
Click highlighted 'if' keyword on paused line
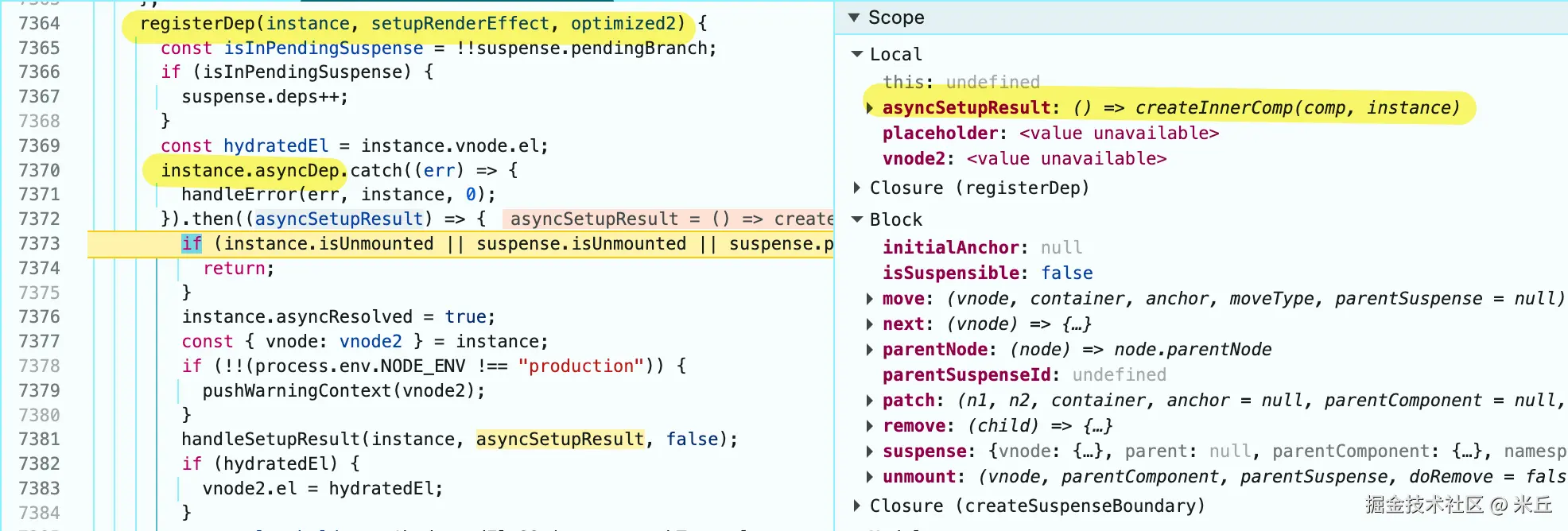pos(192,243)
